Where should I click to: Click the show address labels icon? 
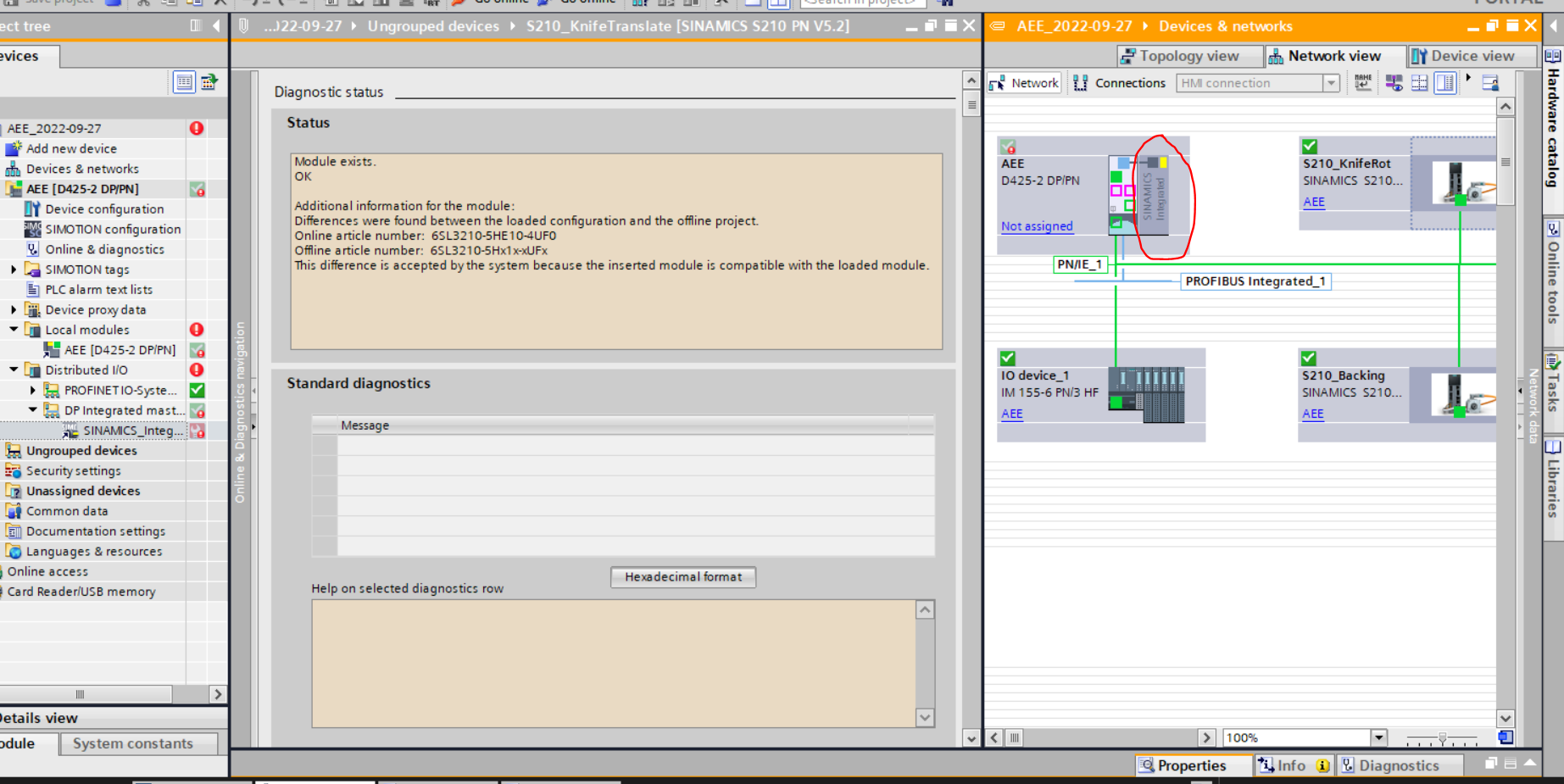pyautogui.click(x=1394, y=83)
